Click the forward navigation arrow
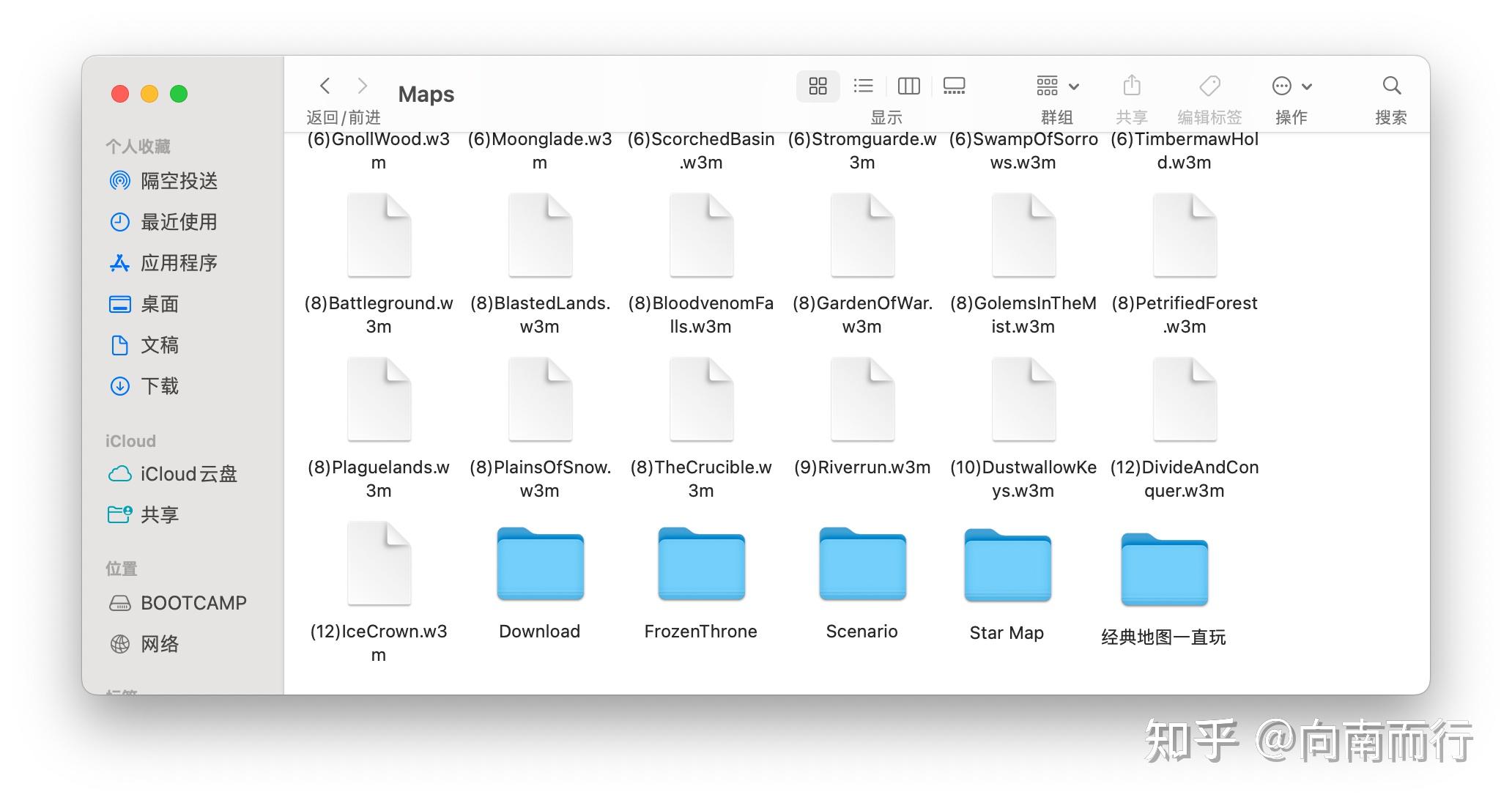 pos(363,86)
